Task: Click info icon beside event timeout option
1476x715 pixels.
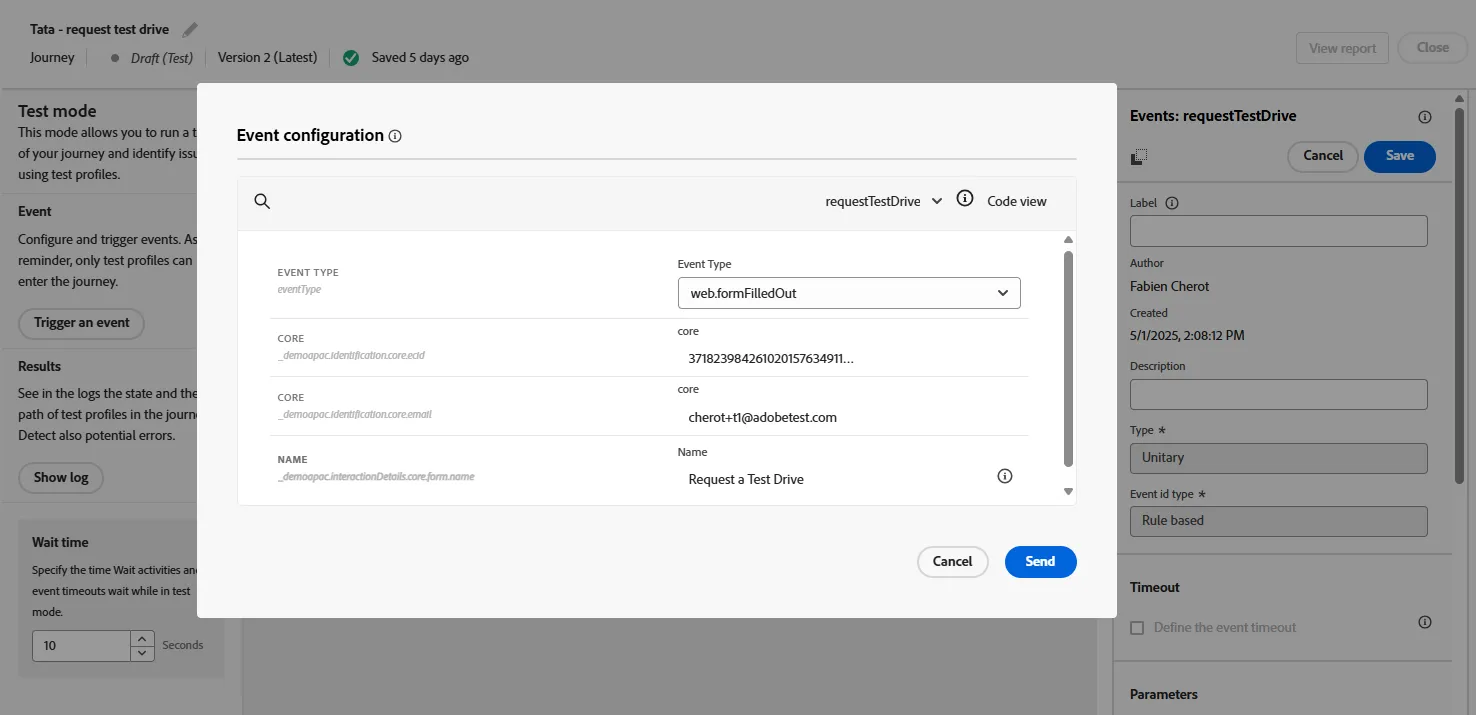Action: coord(1425,622)
